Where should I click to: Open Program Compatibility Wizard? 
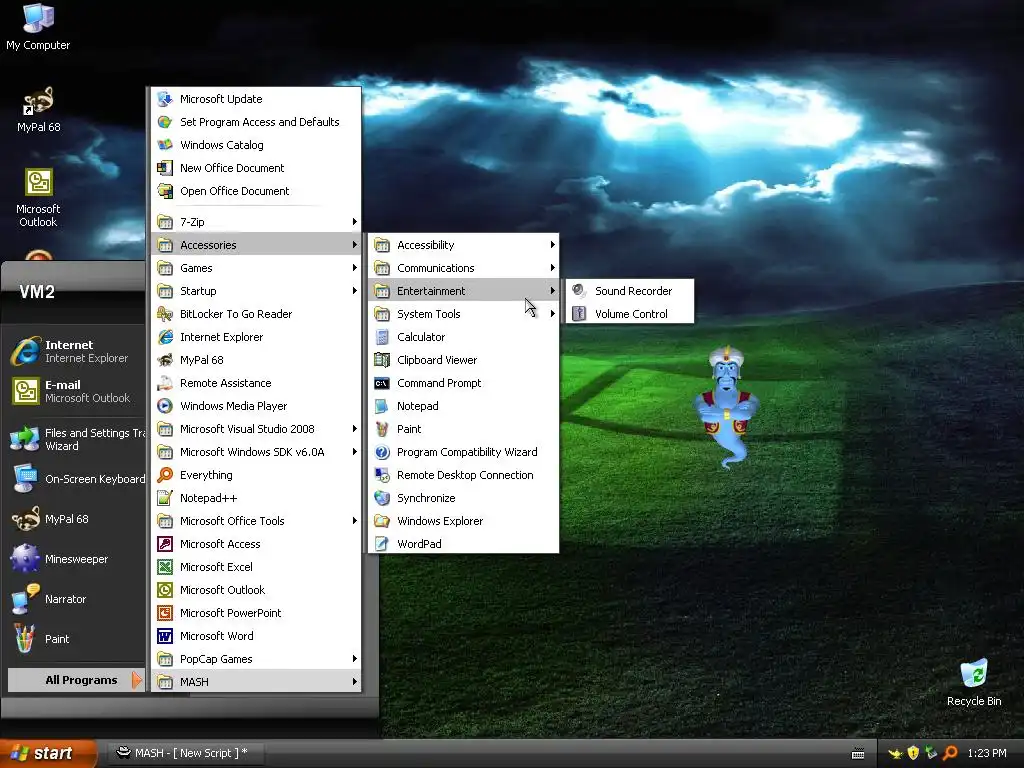pyautogui.click(x=463, y=452)
